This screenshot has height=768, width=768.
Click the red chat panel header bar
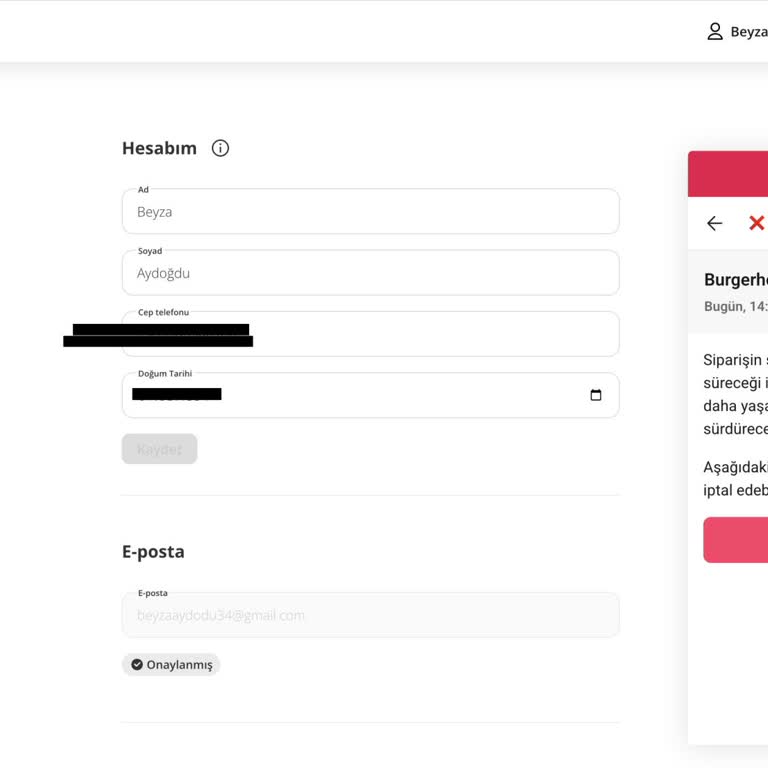click(728, 174)
